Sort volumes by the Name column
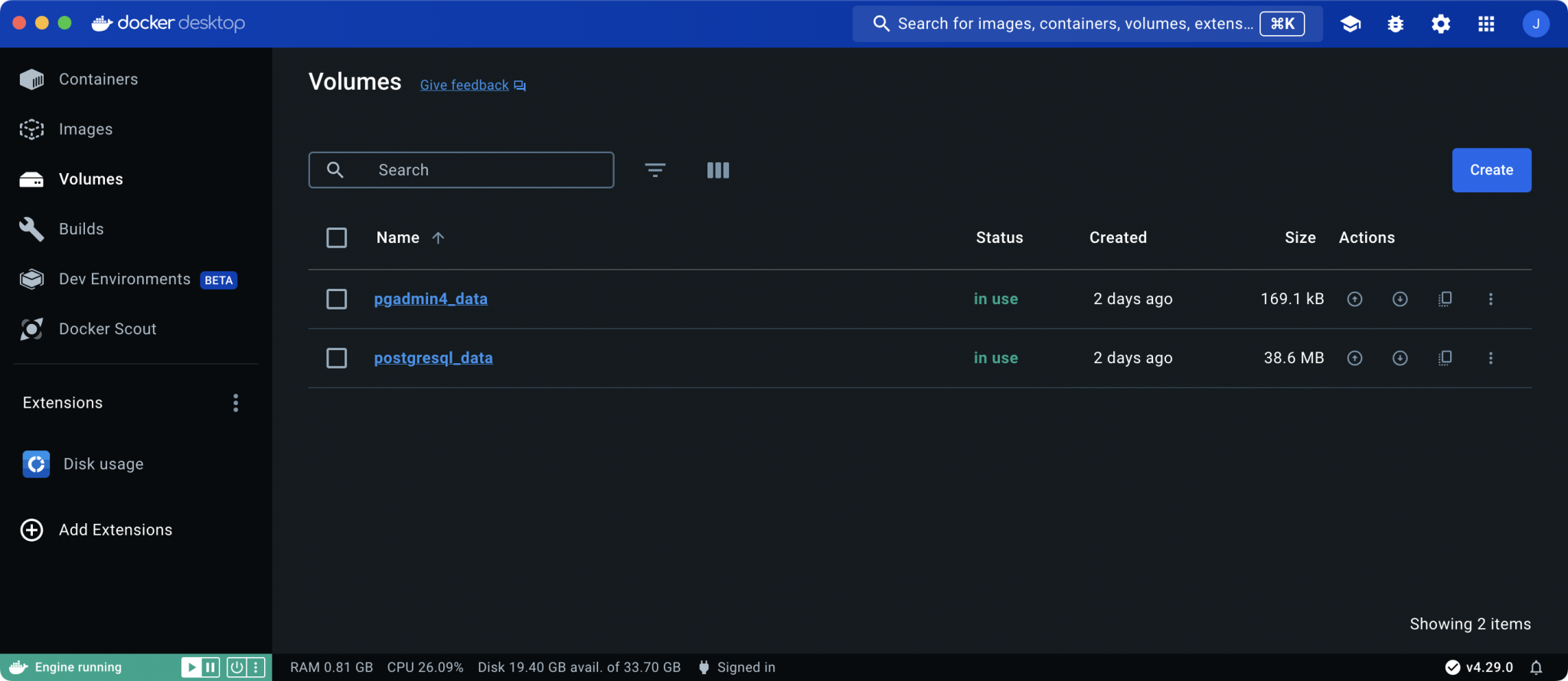The height and width of the screenshot is (681, 1568). pos(410,237)
